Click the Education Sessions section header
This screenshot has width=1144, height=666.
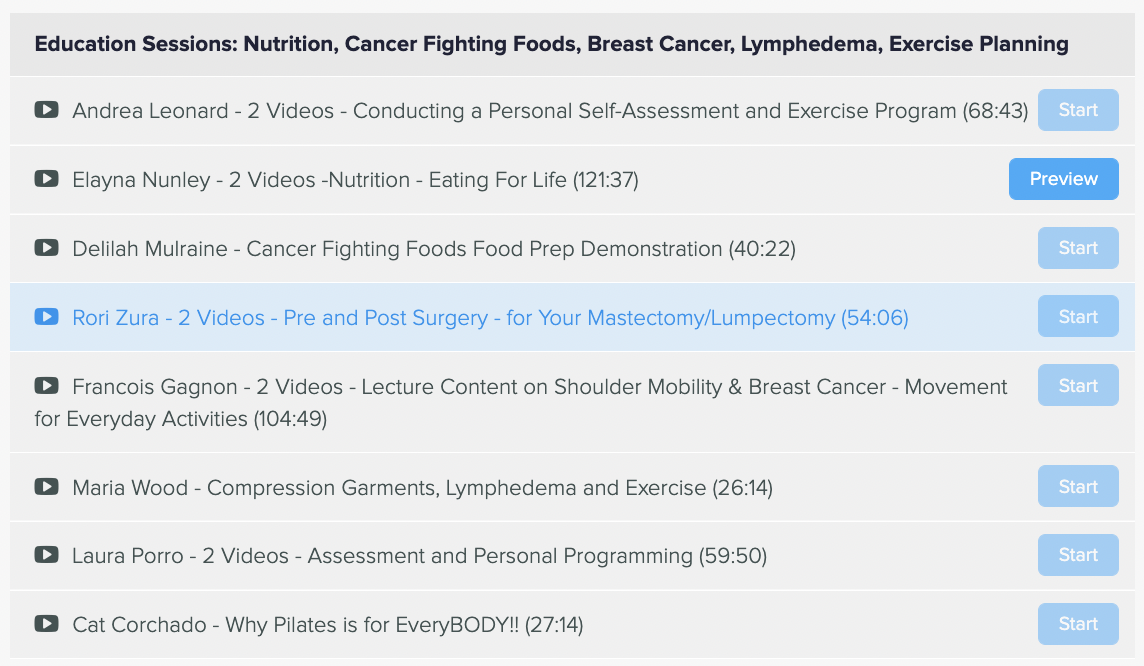click(551, 45)
